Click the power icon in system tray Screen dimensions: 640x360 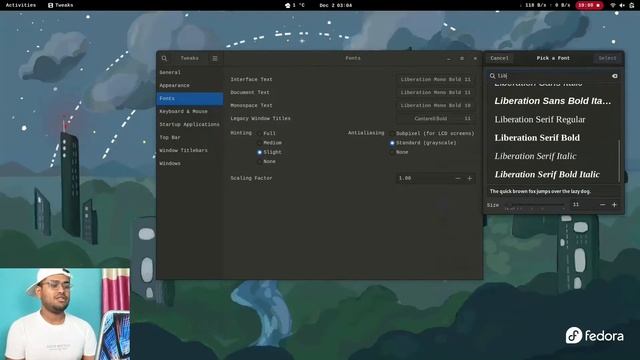pos(631,5)
